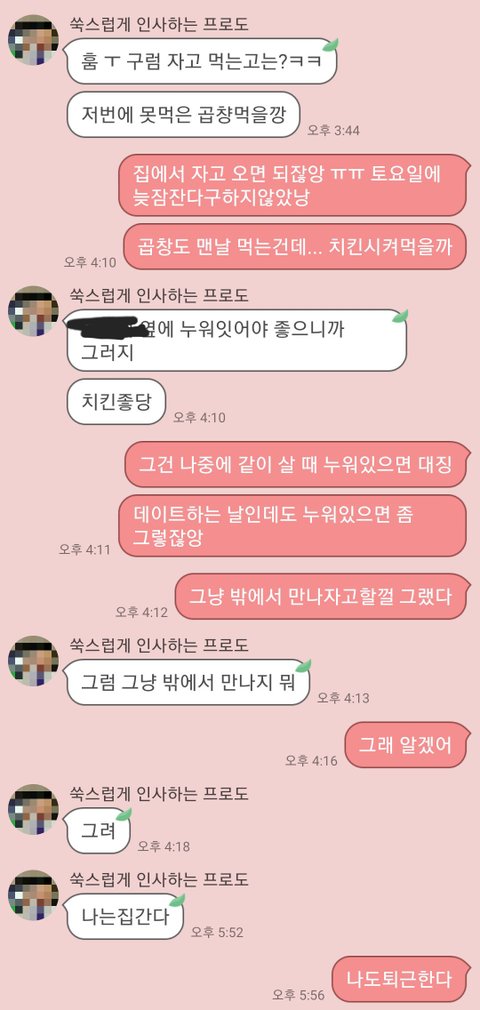Tap the leaf icon on the first message bubble
Viewport: 480px width, 1010px height.
pyautogui.click(x=331, y=44)
